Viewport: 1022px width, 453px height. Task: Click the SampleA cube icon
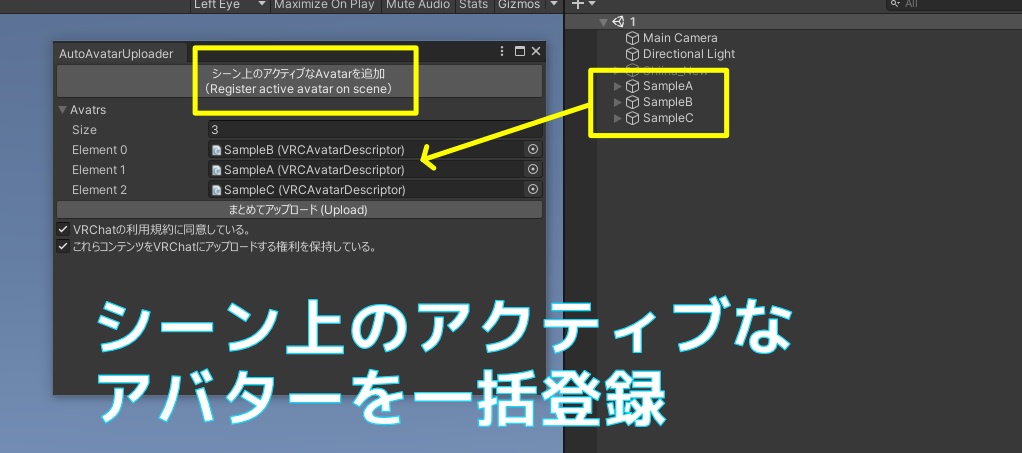[x=632, y=85]
